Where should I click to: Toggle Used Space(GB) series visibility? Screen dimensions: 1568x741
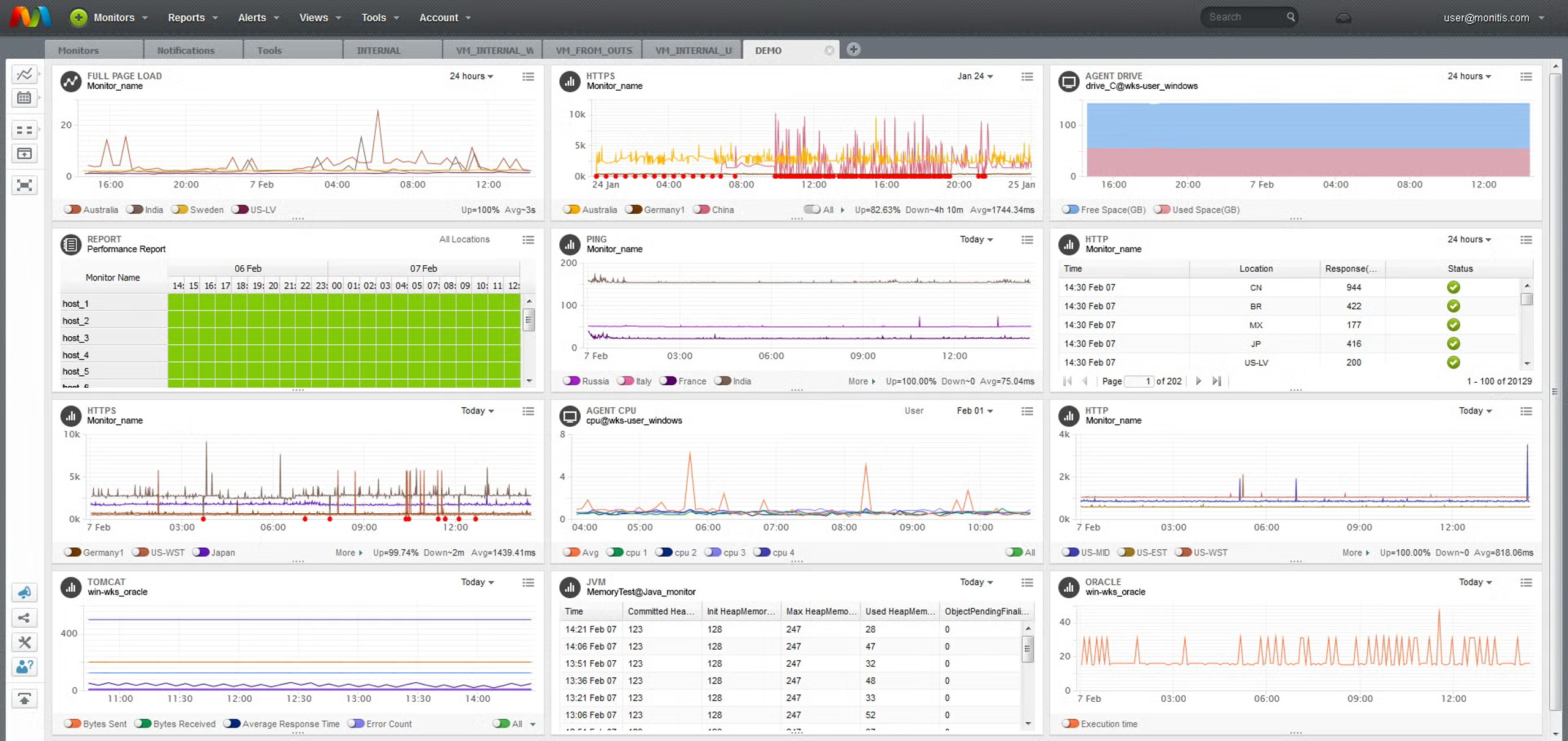click(1196, 209)
